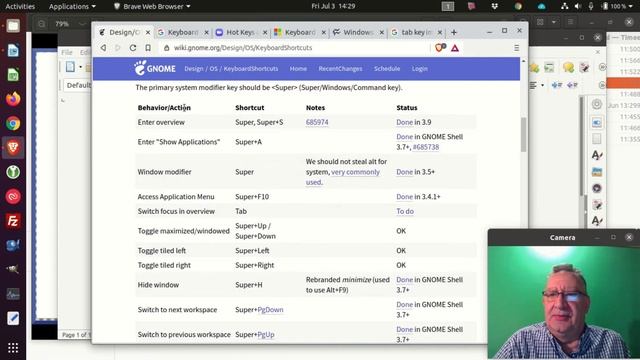Click the PgUp key link

click(x=266, y=334)
